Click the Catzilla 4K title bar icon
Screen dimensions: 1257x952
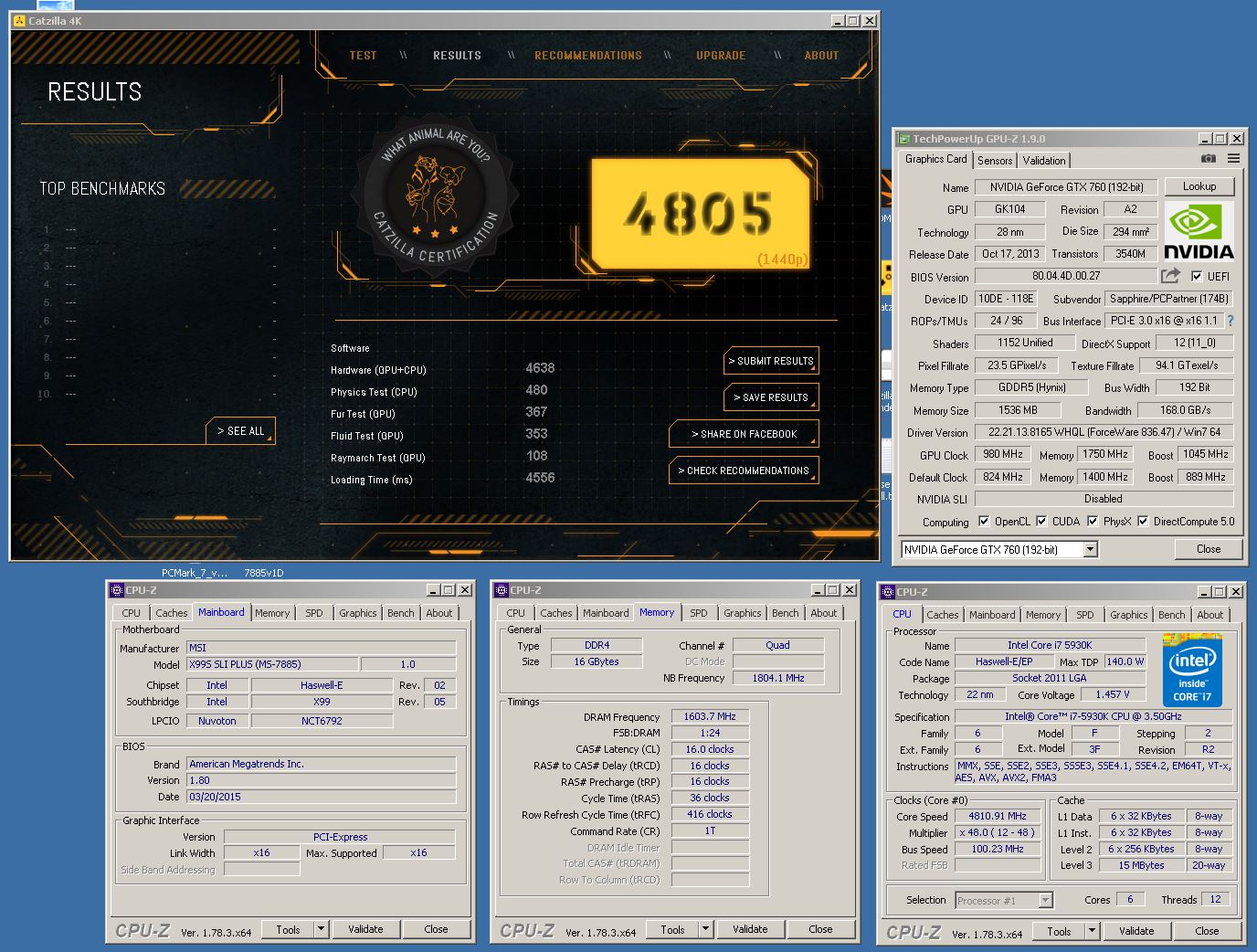pyautogui.click(x=20, y=20)
